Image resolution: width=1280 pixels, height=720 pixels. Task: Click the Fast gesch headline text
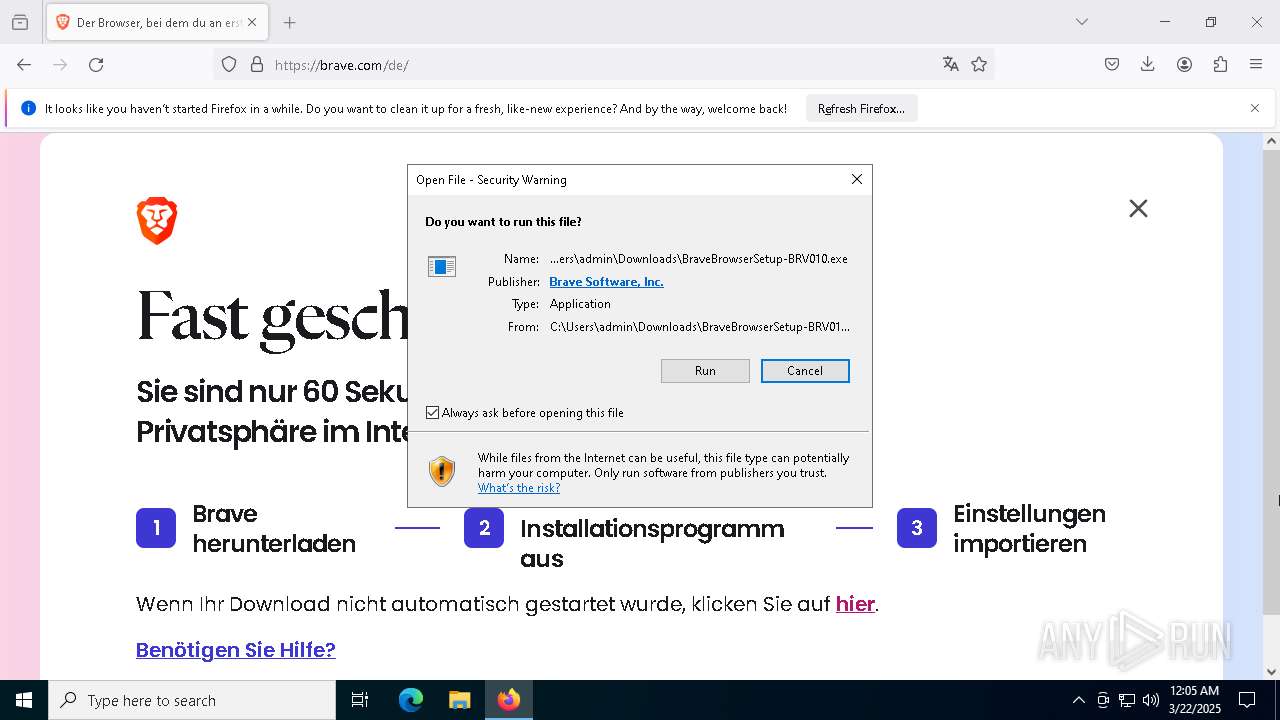pos(273,318)
